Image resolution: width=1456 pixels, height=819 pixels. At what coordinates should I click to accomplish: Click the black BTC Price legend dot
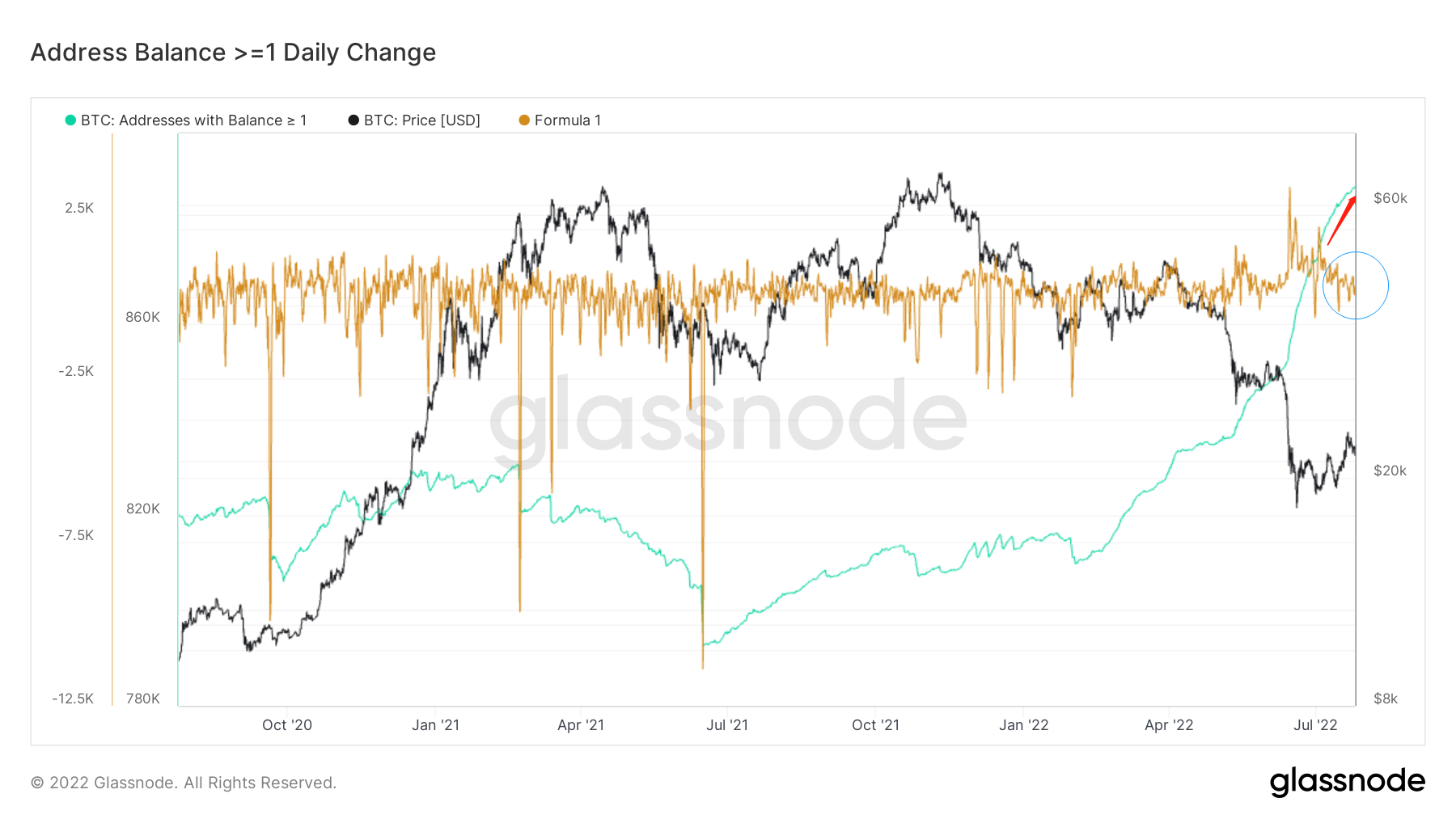[x=353, y=120]
